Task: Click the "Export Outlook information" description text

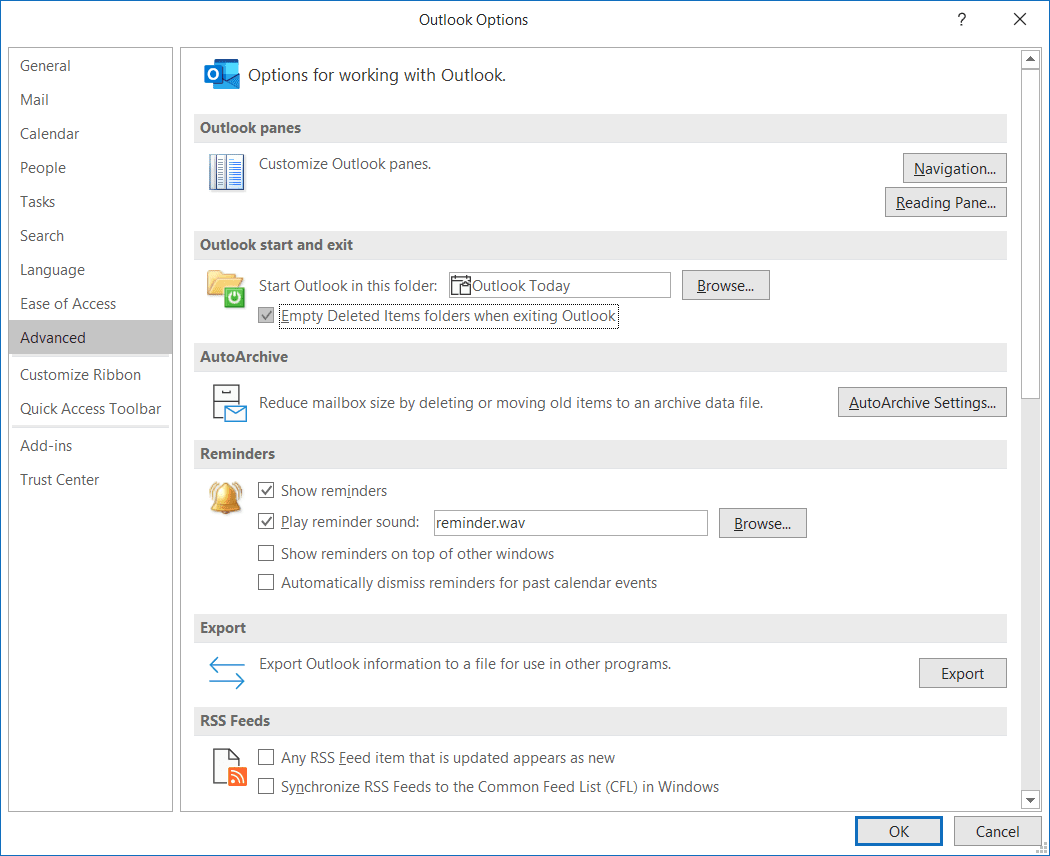Action: (465, 664)
